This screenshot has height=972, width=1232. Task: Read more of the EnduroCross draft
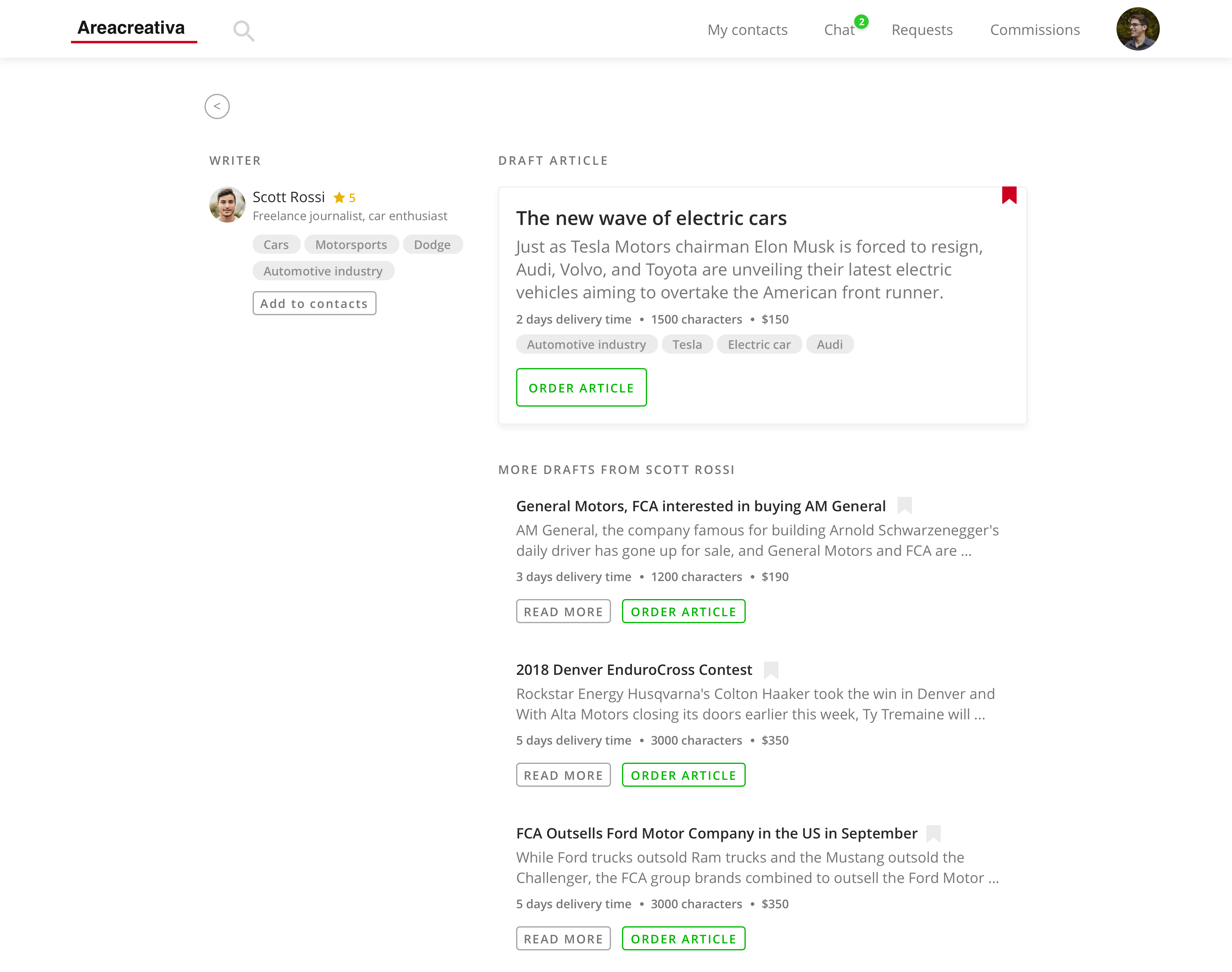click(x=563, y=775)
